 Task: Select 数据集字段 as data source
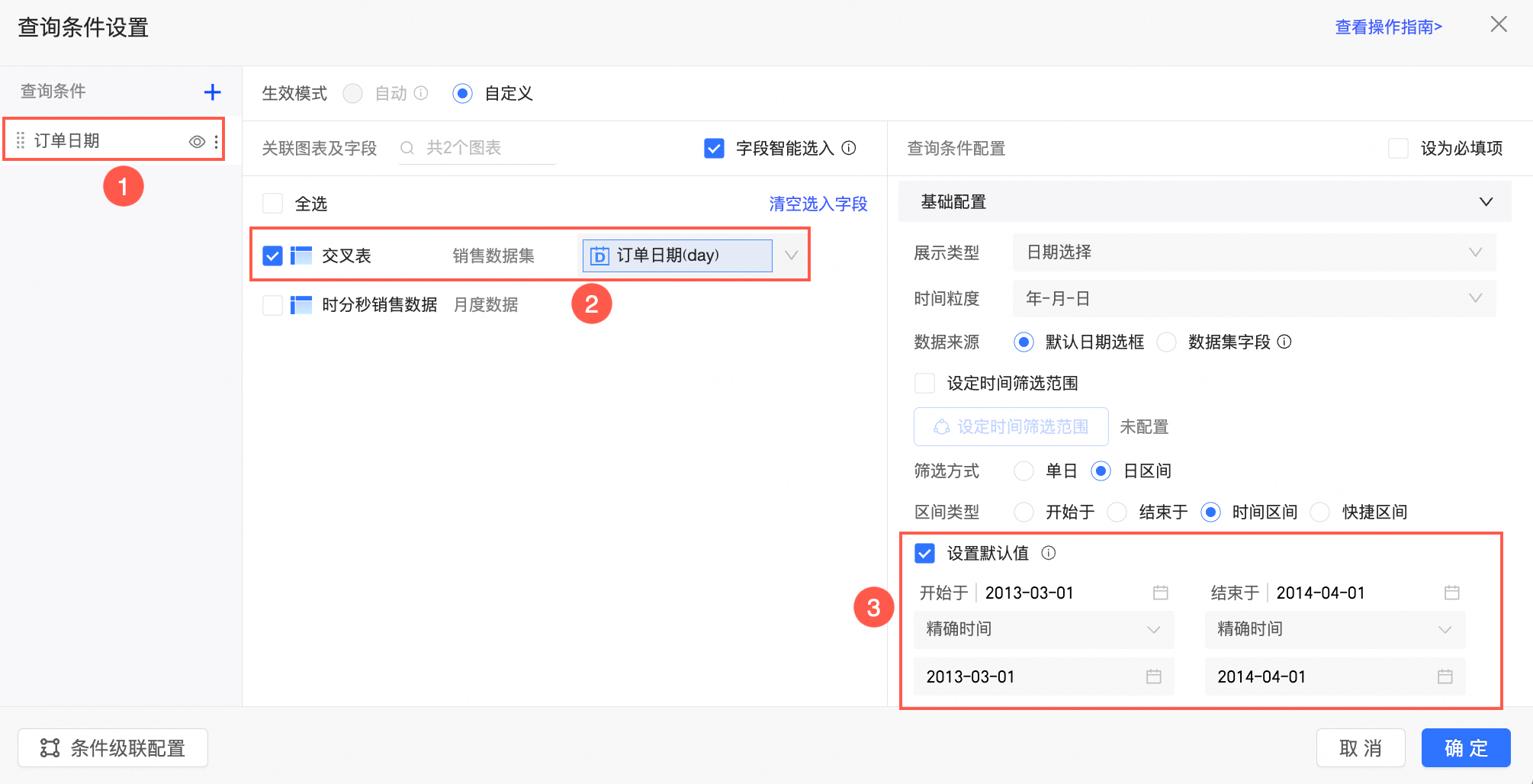1166,342
